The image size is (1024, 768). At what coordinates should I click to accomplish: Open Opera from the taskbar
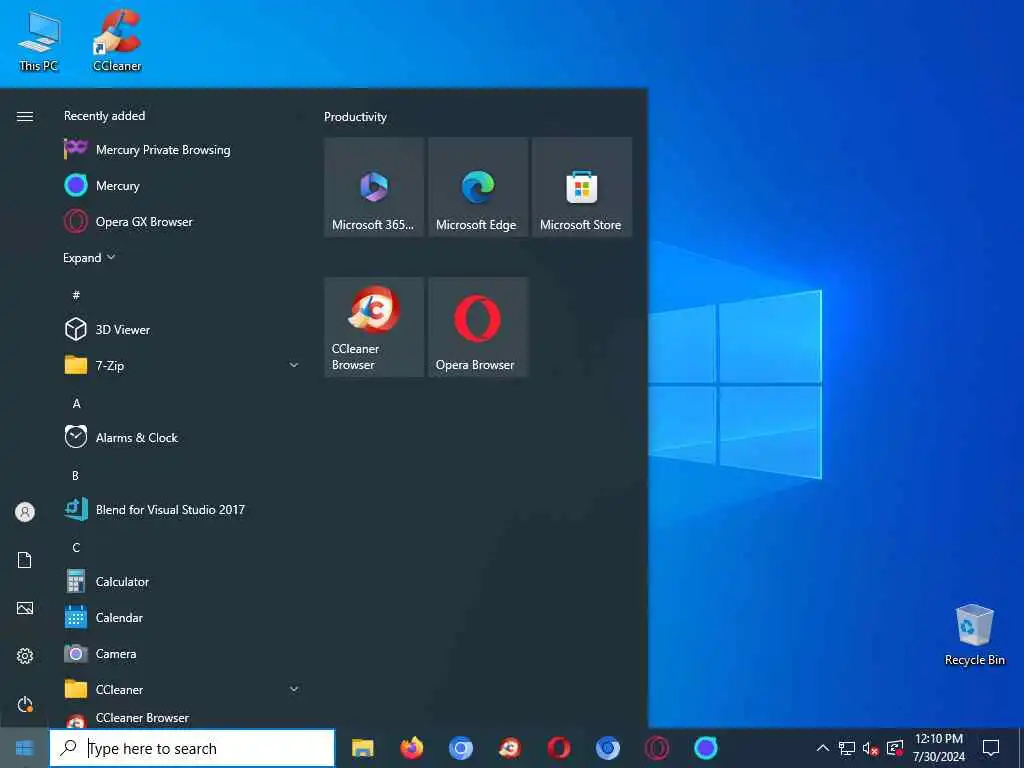click(558, 748)
